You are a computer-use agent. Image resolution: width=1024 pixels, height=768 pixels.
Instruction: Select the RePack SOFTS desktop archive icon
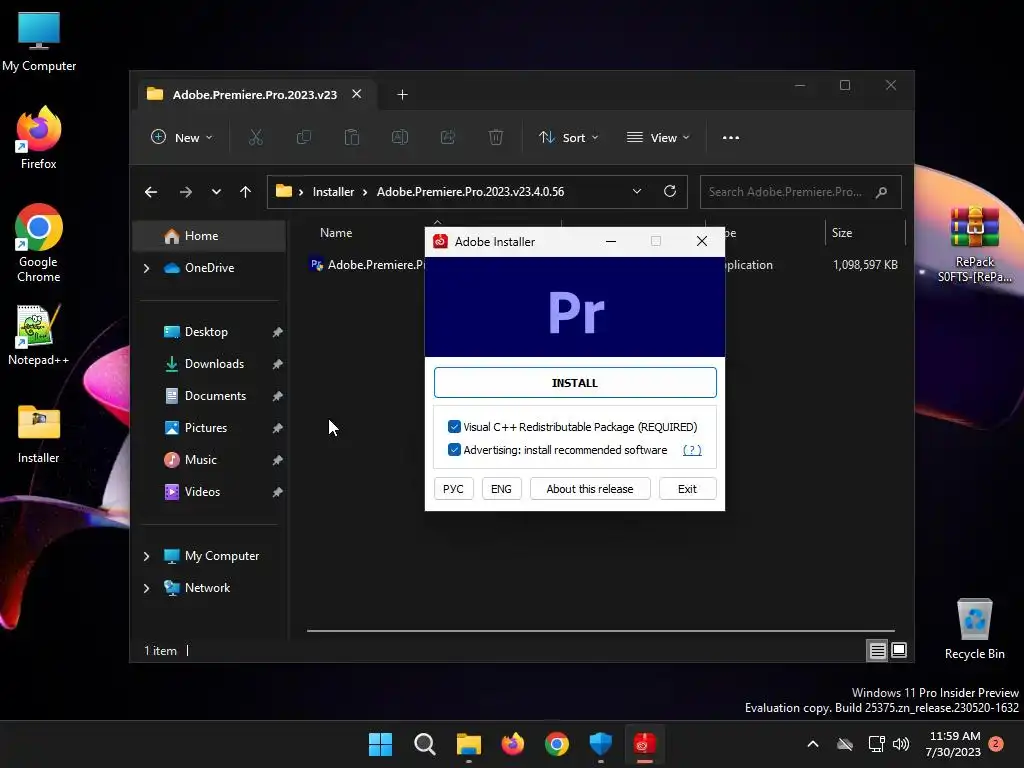(x=974, y=244)
